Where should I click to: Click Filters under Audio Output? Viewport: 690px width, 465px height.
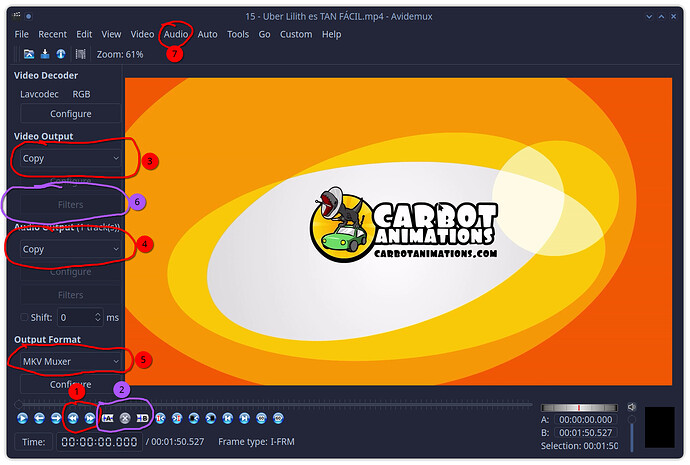coord(70,295)
